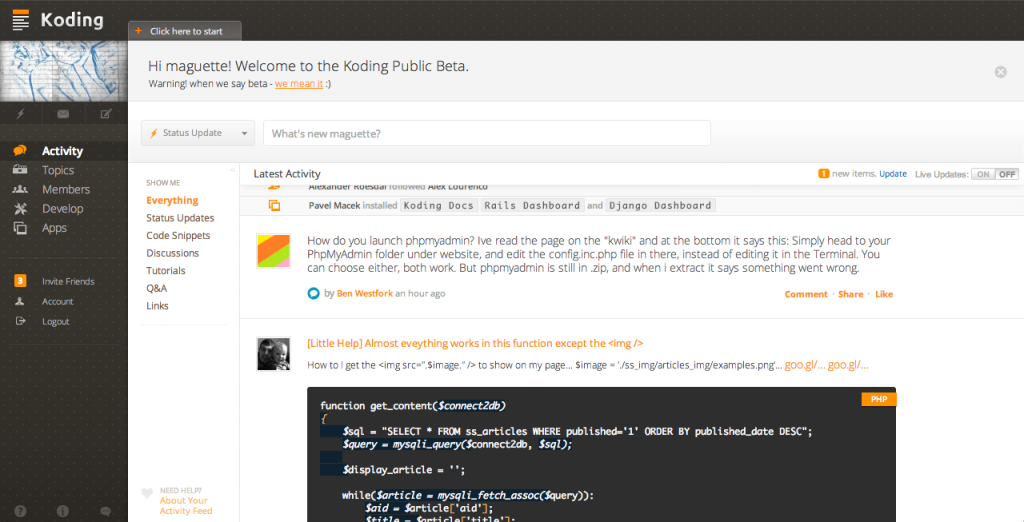
Task: Click the Apps stacked windows icon
Action: (20, 228)
